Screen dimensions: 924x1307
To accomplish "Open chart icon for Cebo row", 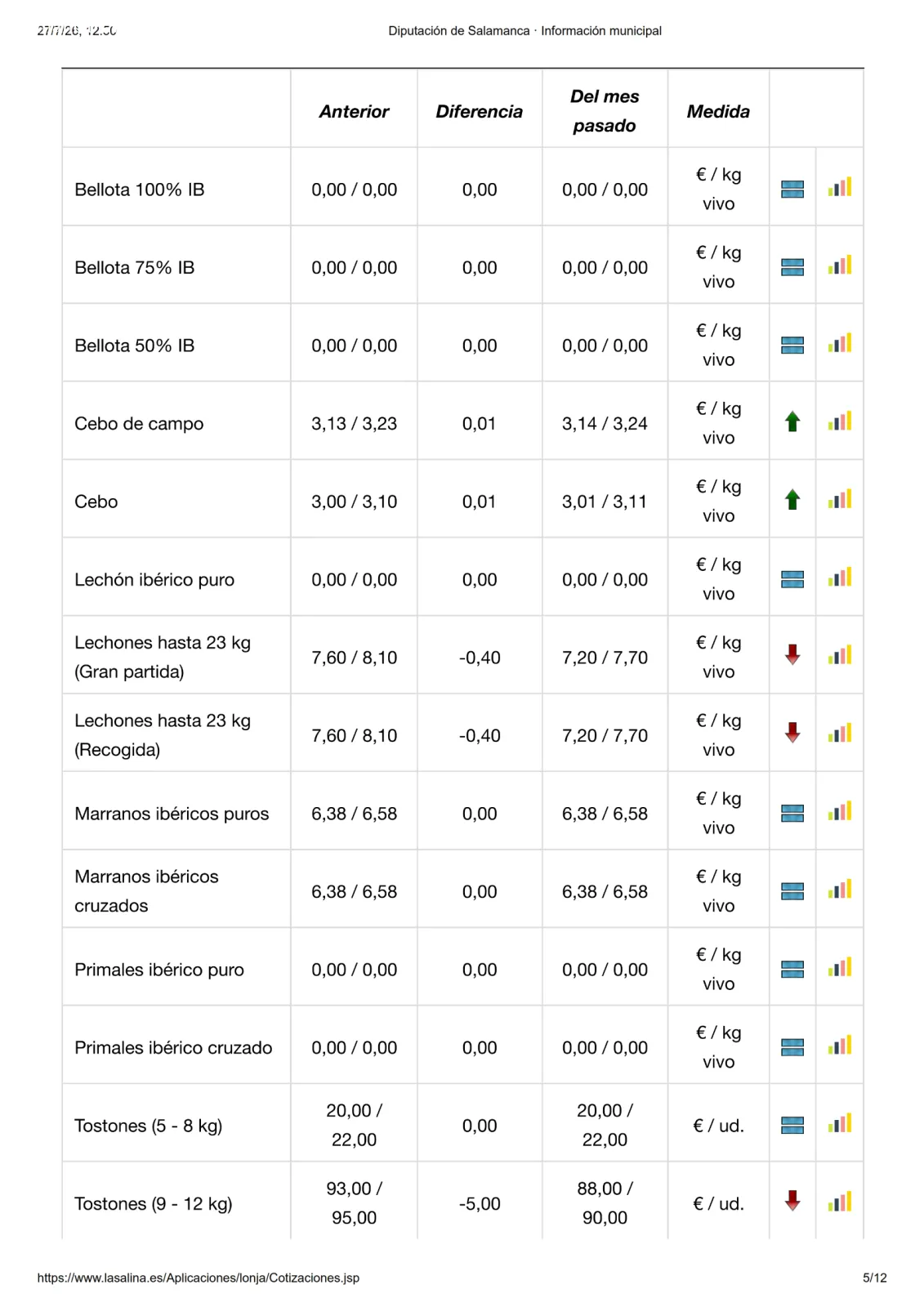I will click(x=839, y=500).
